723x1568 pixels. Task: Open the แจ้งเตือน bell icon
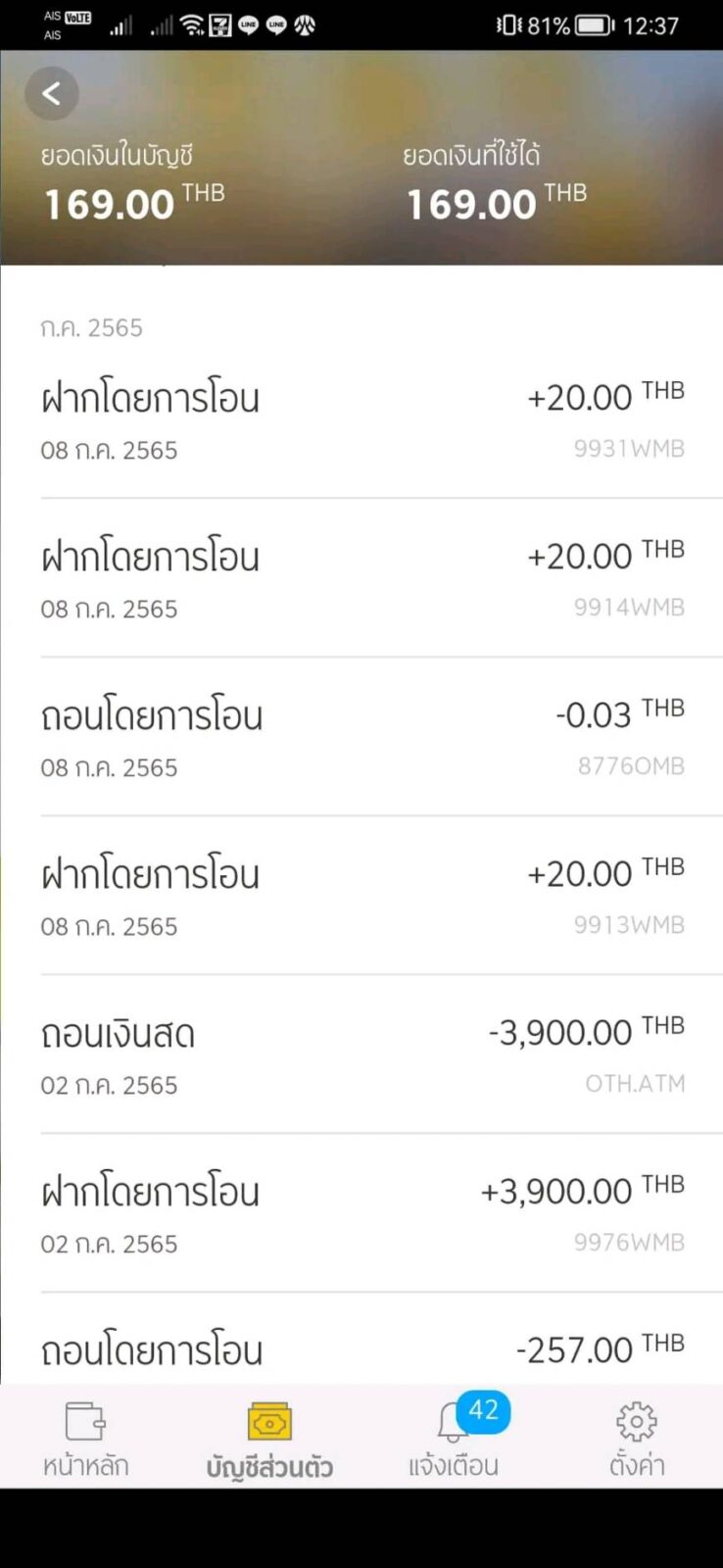coord(451,1423)
